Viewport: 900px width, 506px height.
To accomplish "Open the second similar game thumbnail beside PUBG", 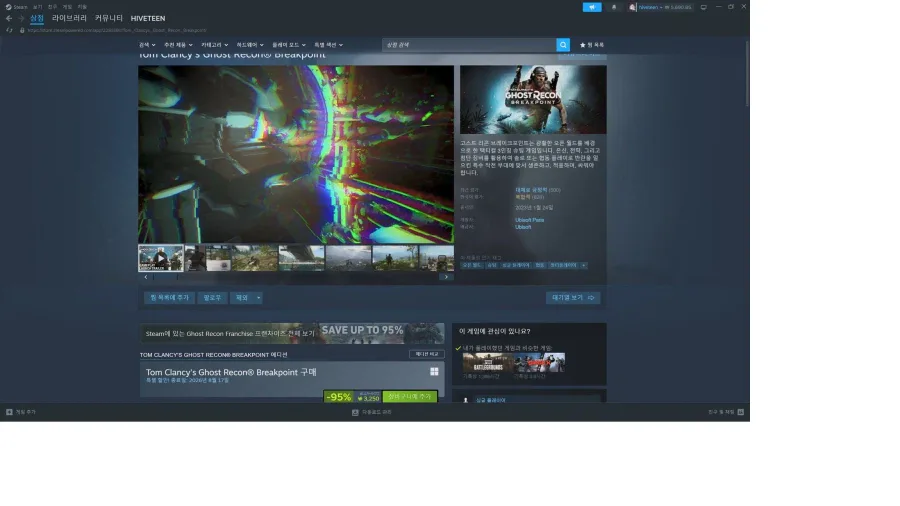I will point(539,363).
